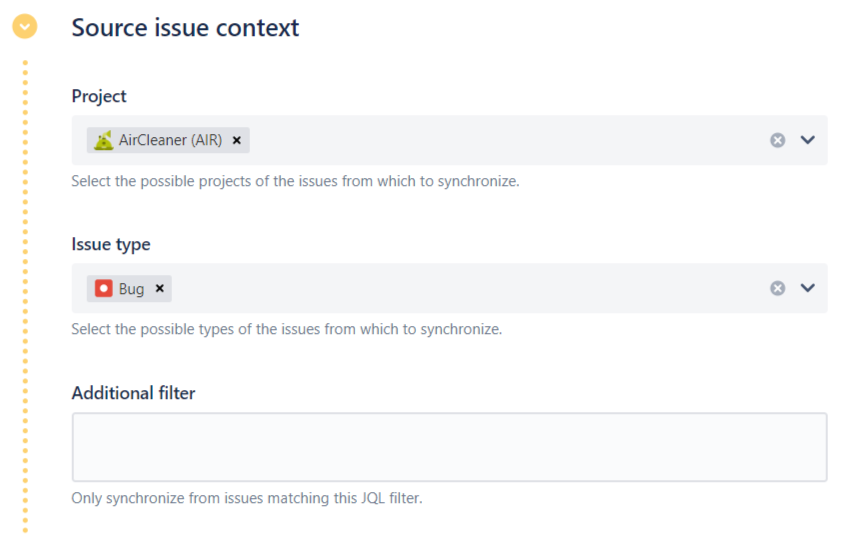Click the JQL filter helper text
Screen dimensions: 860x553
tap(247, 498)
